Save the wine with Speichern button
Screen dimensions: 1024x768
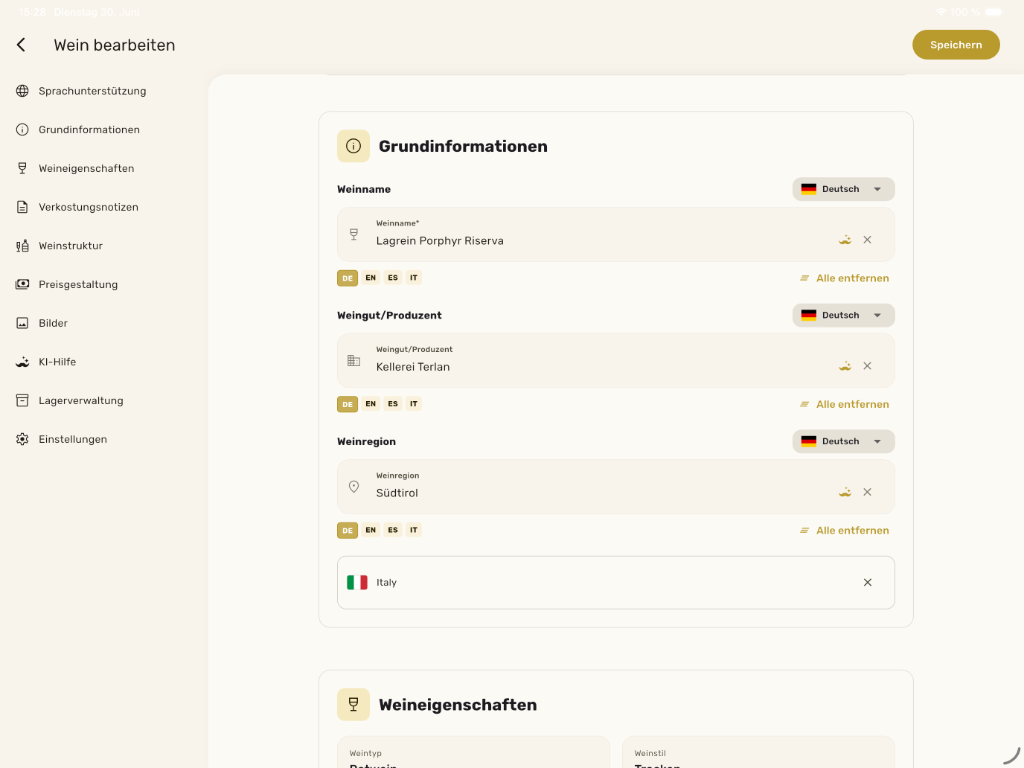coord(955,44)
